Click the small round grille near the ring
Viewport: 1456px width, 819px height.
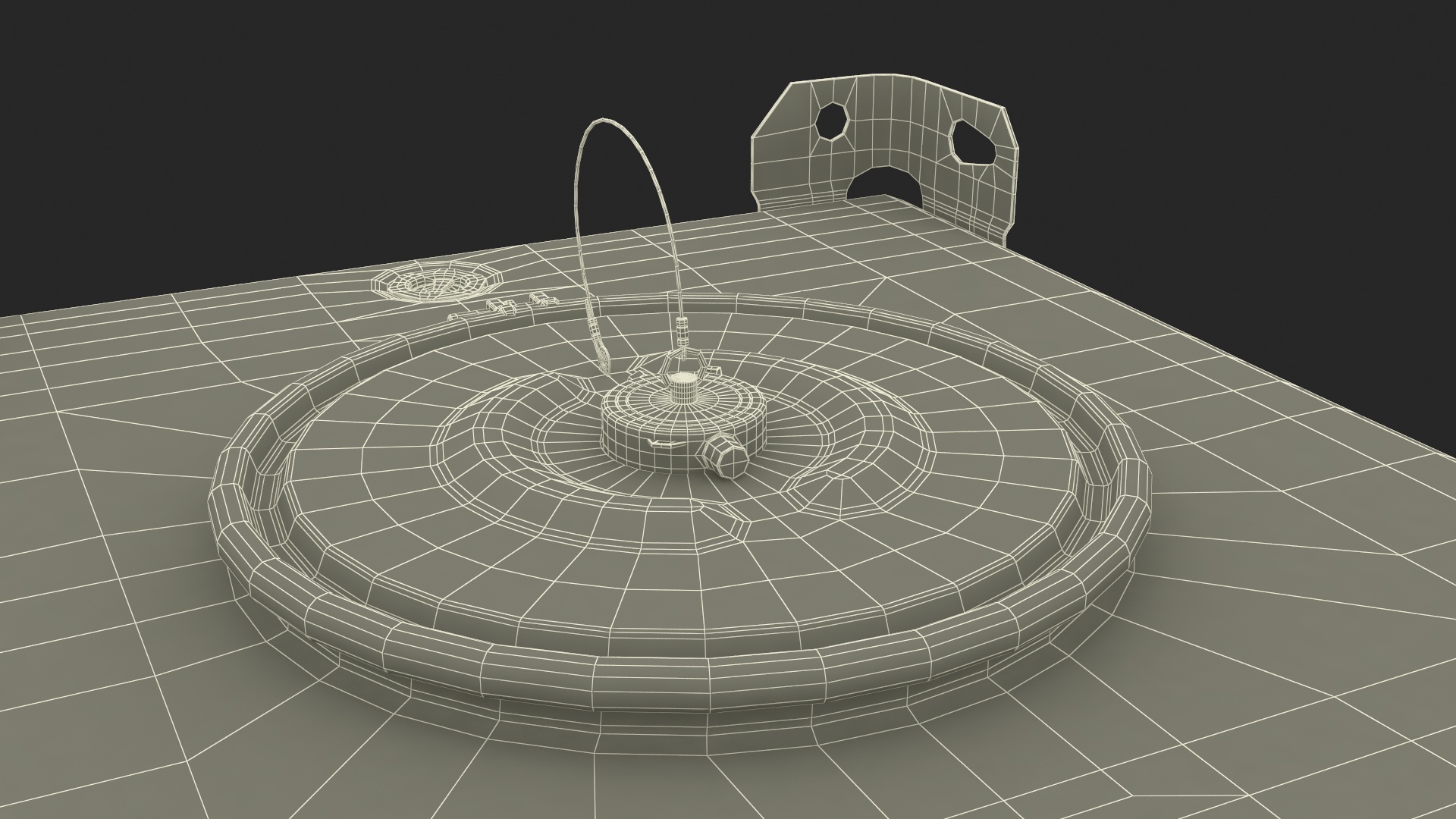436,281
